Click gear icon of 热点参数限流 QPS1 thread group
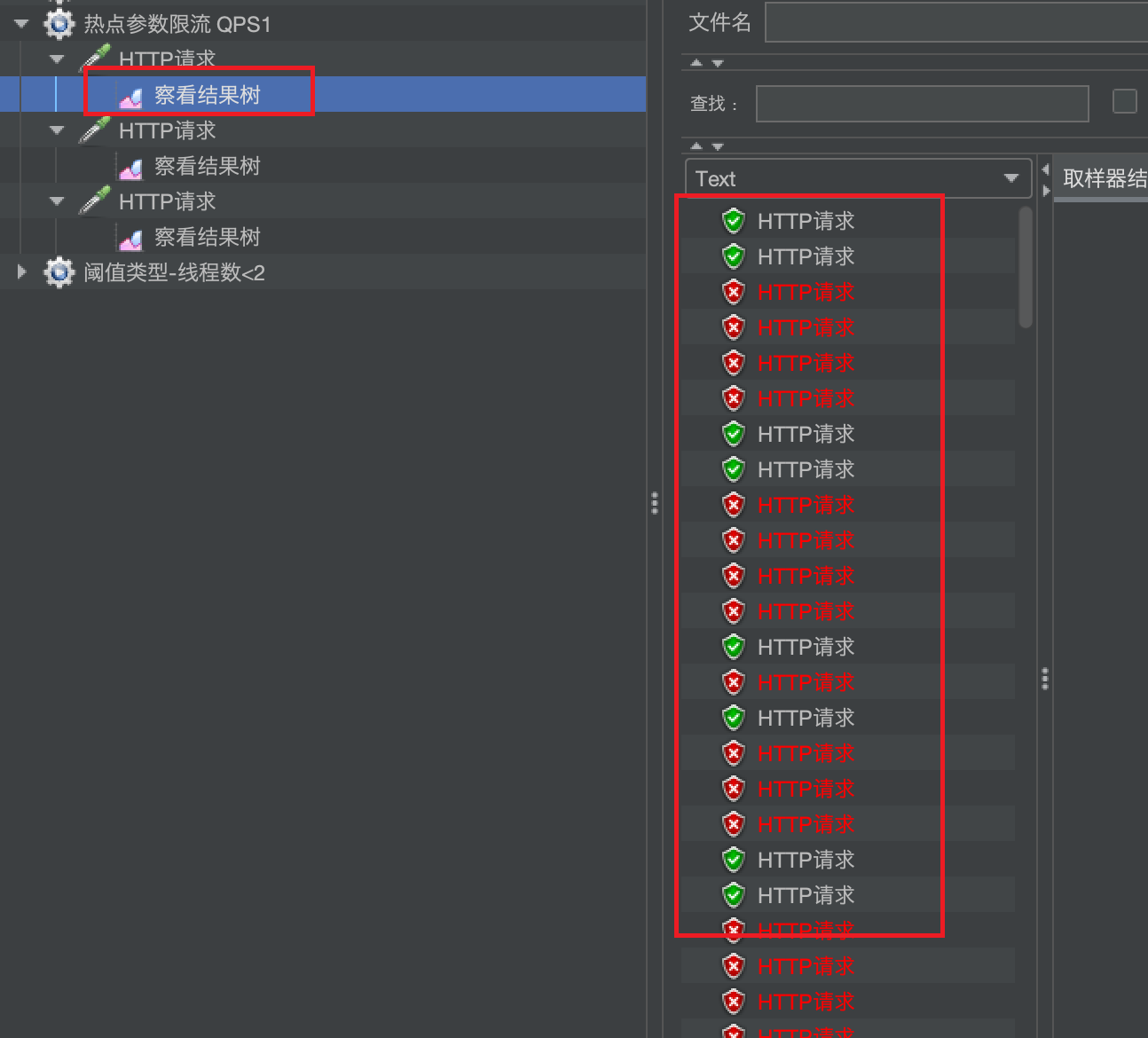Image resolution: width=1148 pixels, height=1038 pixels. (59, 24)
